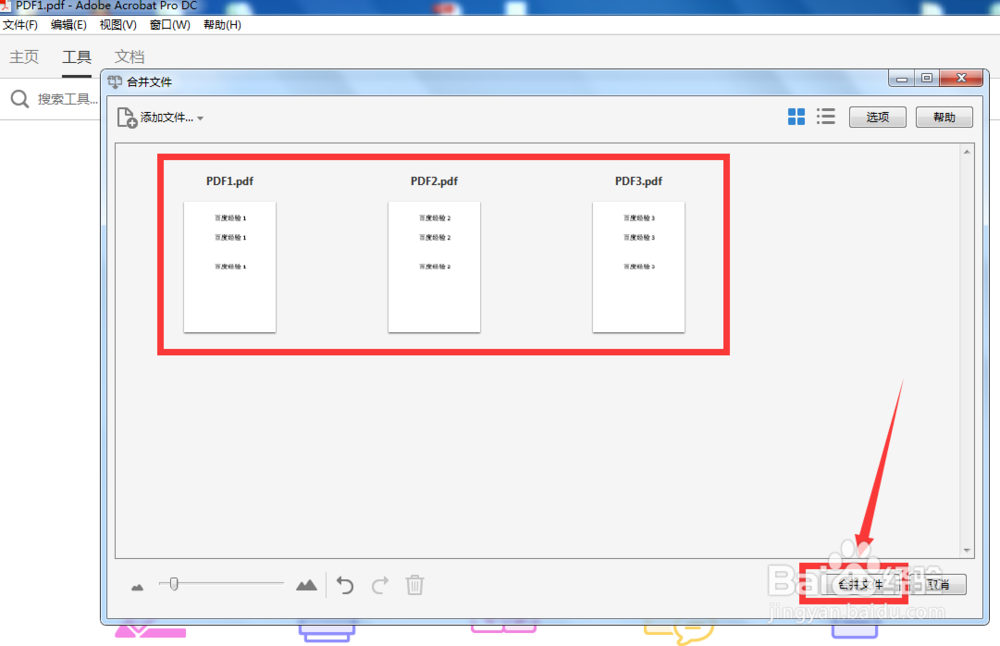Viewport: 1000px width, 646px height.
Task: Open the 窗口(W) menu
Action: coord(170,25)
